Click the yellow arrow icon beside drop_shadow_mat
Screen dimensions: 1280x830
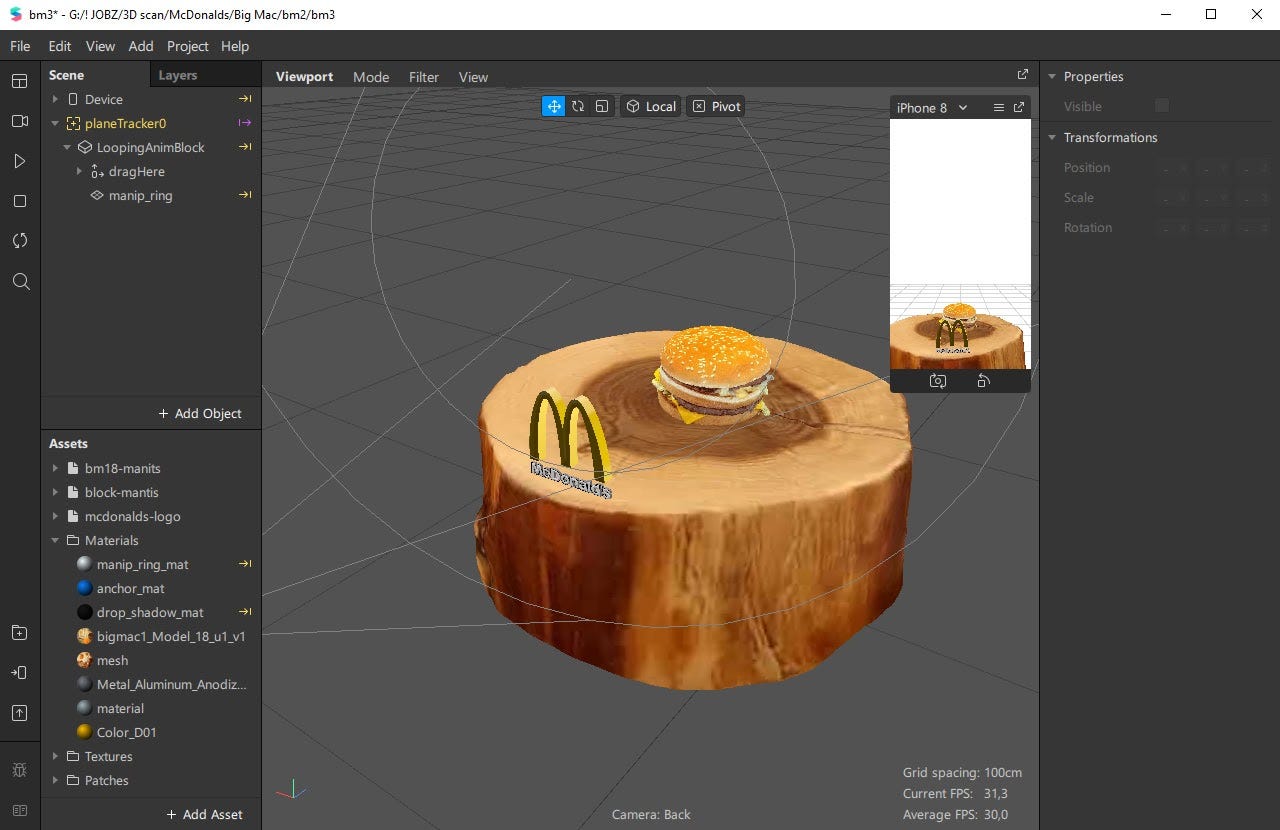click(245, 612)
